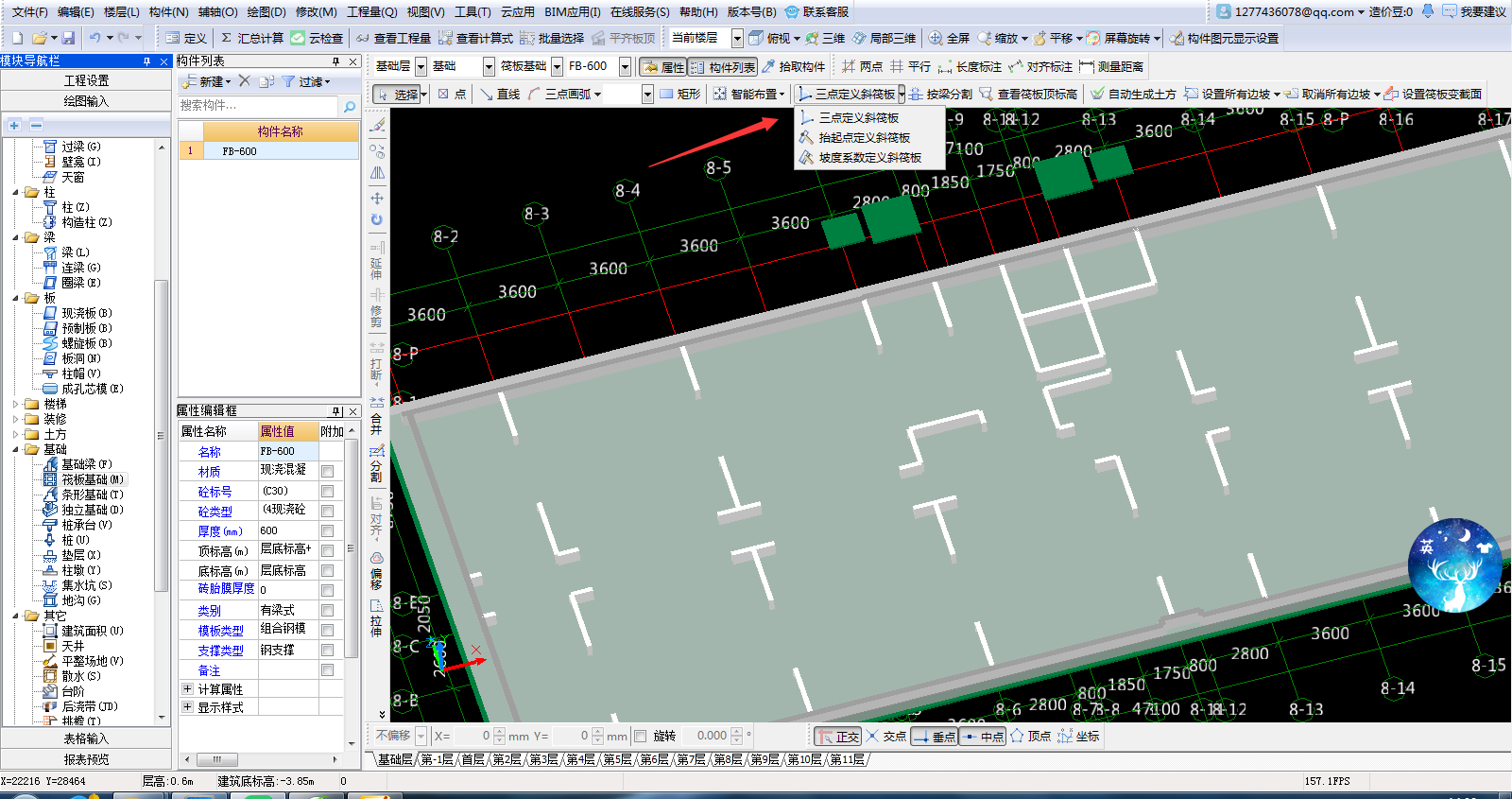
Task: Click search magnifier in component list
Action: tap(350, 106)
